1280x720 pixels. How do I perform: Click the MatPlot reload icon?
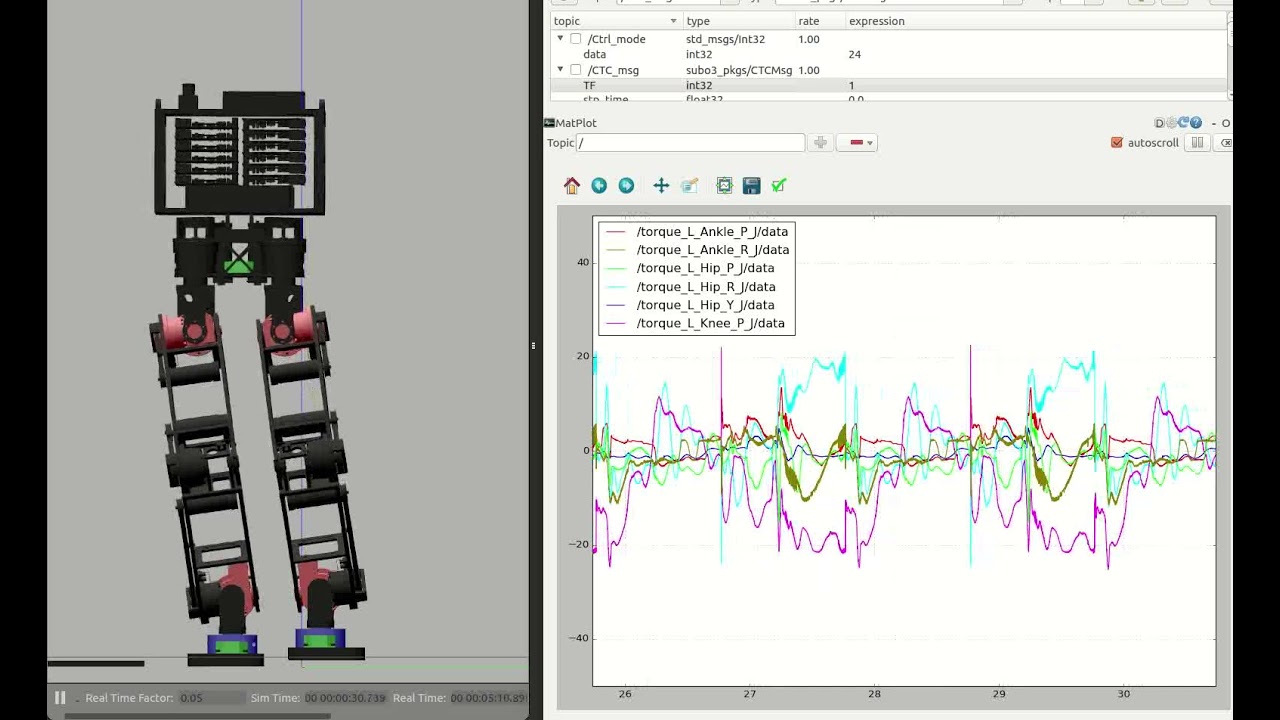tap(1184, 123)
